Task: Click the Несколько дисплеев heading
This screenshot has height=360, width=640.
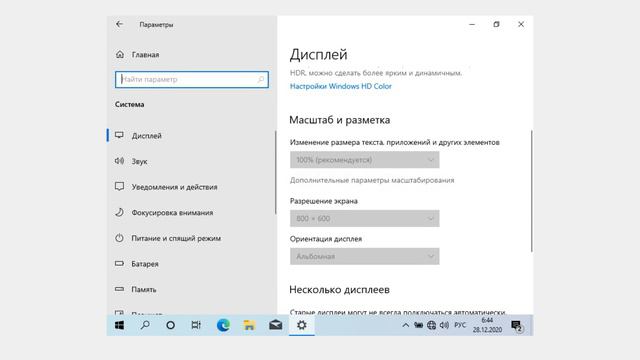Action: [x=339, y=290]
